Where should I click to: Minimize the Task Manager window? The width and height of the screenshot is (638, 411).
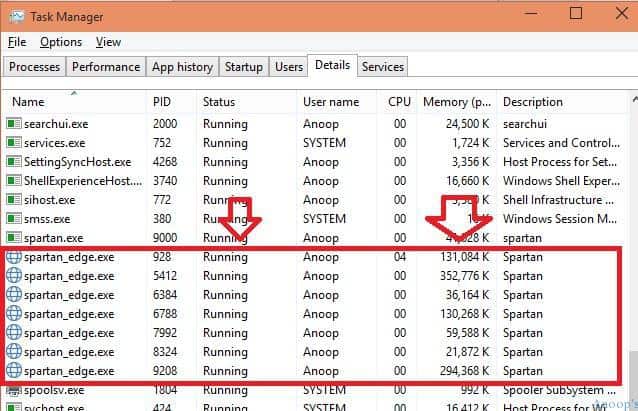(x=531, y=14)
